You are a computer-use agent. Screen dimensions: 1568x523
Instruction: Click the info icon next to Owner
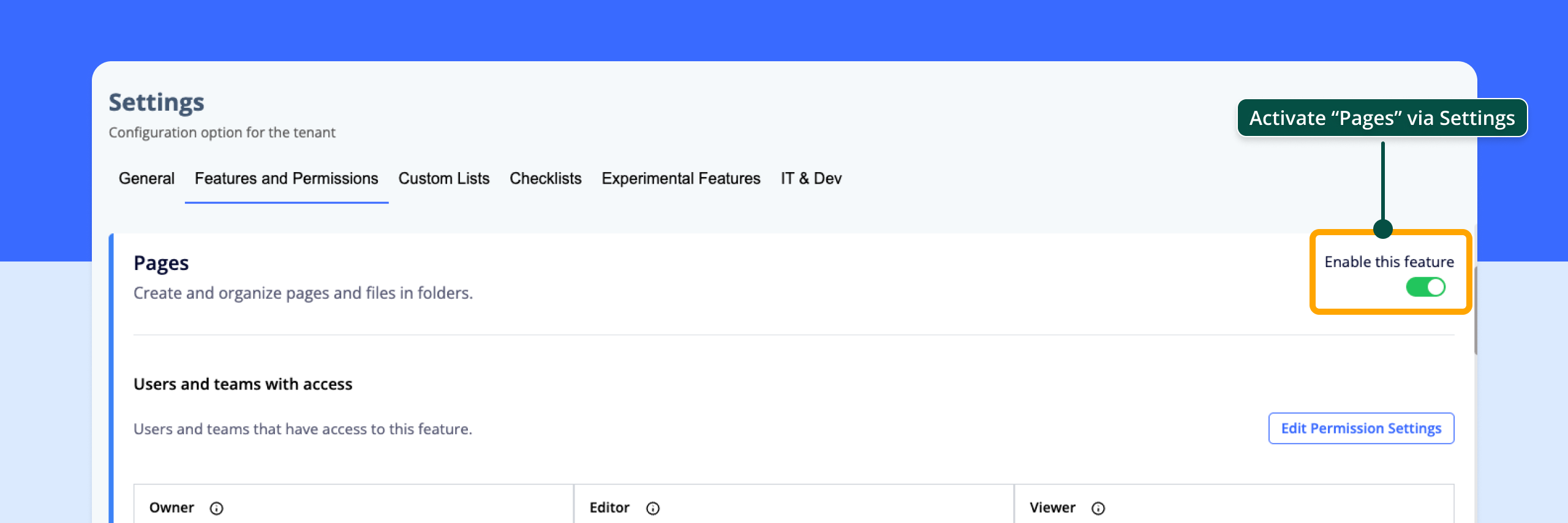pyautogui.click(x=216, y=508)
